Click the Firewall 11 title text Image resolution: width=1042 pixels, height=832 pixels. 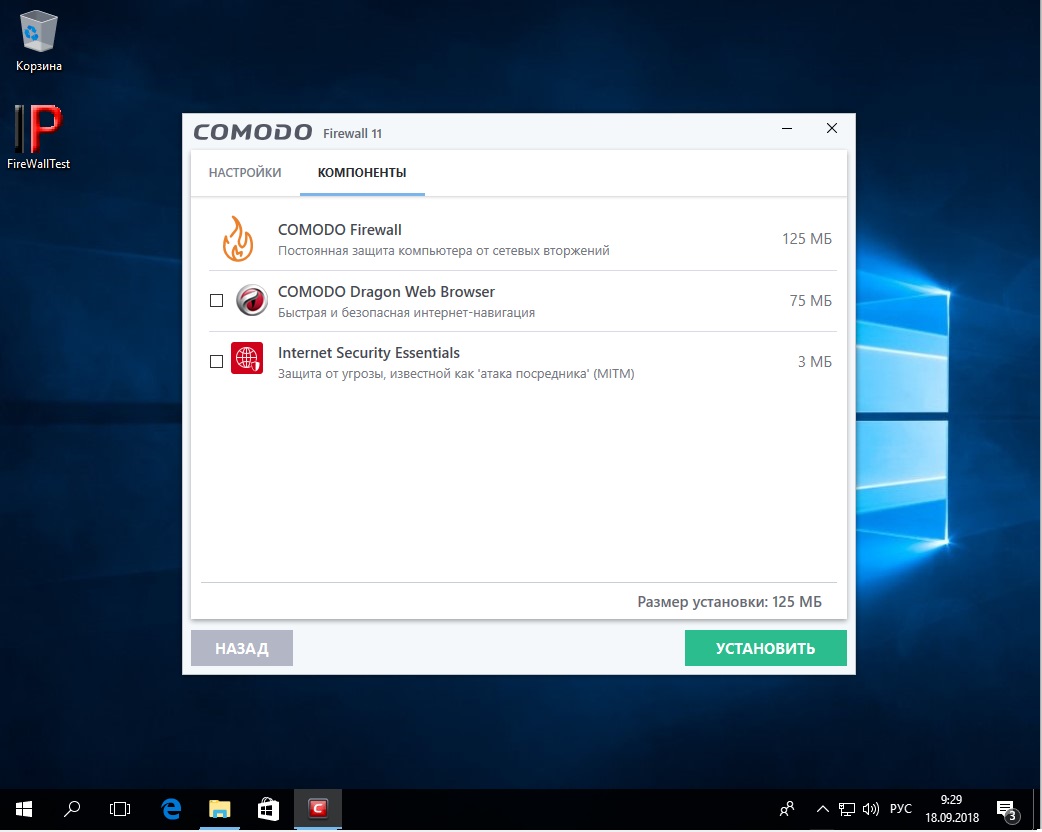tap(352, 134)
